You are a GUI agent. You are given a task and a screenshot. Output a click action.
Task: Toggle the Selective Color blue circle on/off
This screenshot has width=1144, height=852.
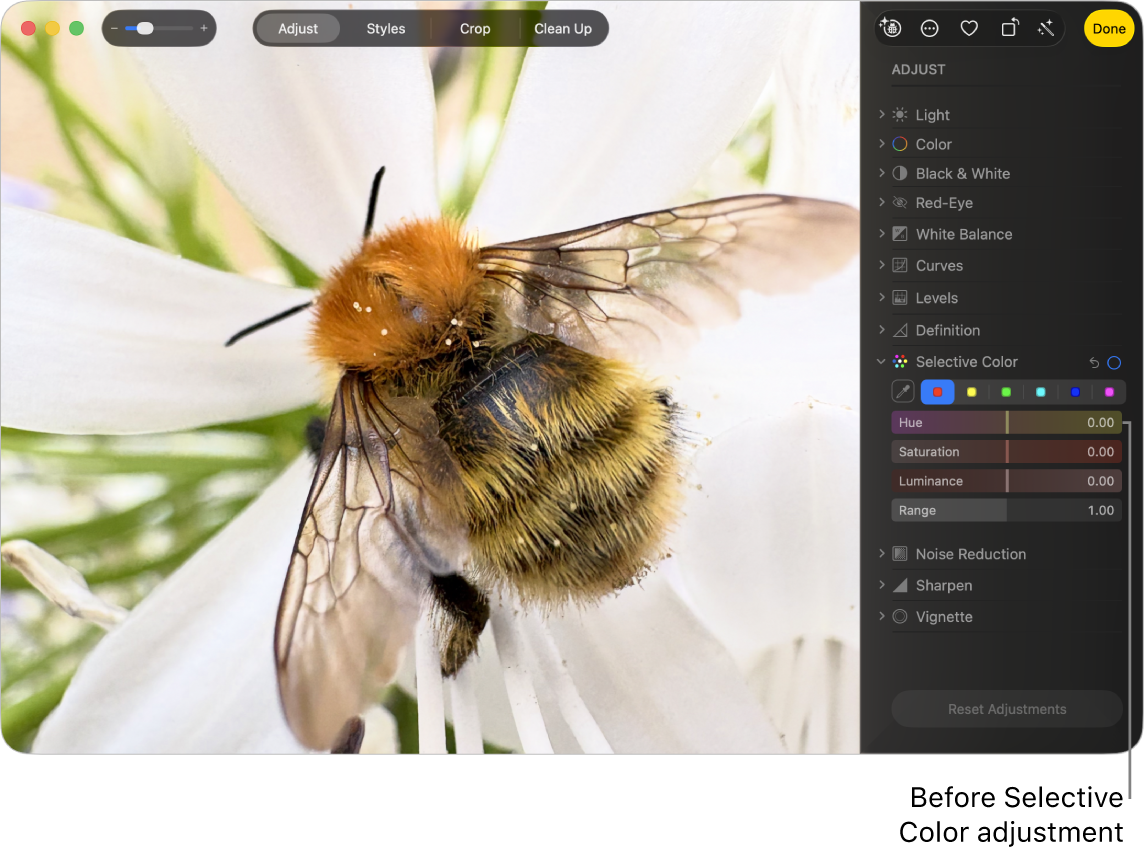1114,363
